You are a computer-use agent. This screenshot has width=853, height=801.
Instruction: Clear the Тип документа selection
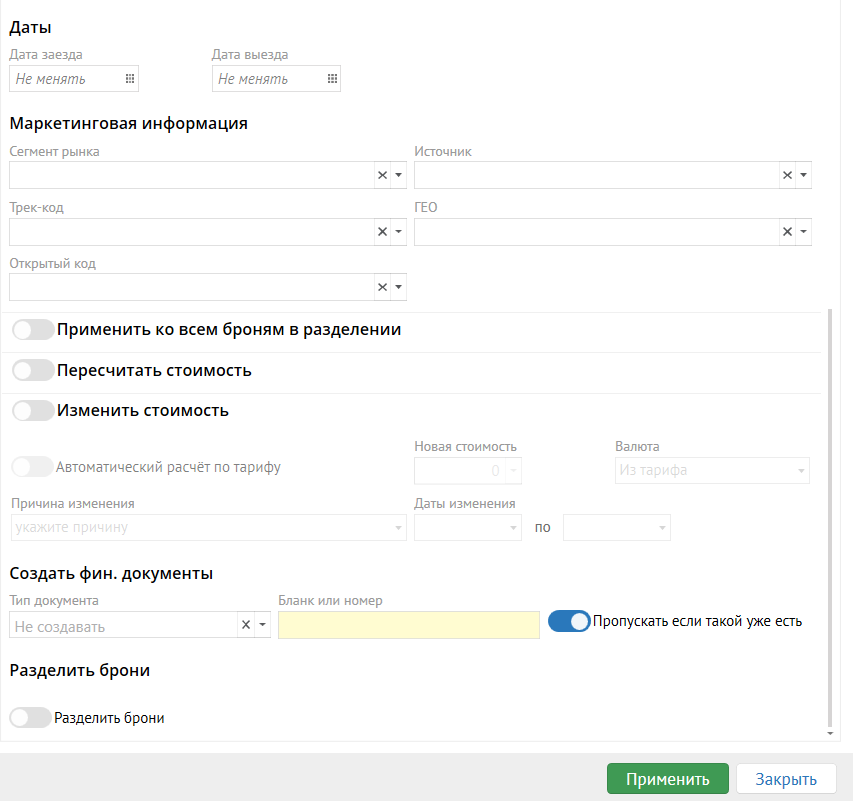click(245, 625)
